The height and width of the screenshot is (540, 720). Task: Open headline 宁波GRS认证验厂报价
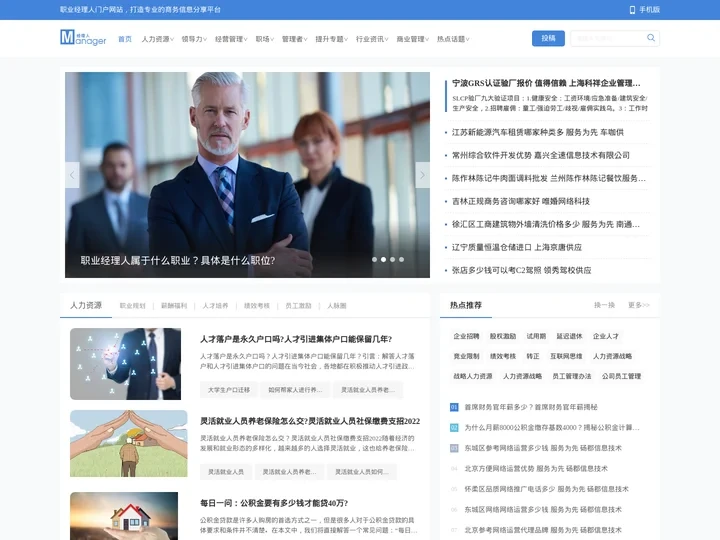point(546,83)
